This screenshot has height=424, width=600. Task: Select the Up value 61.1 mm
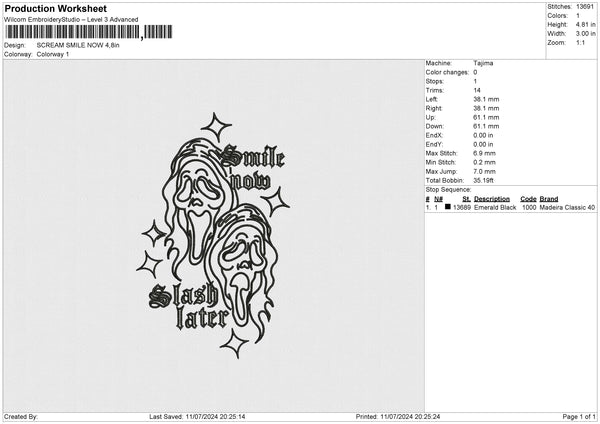click(486, 117)
